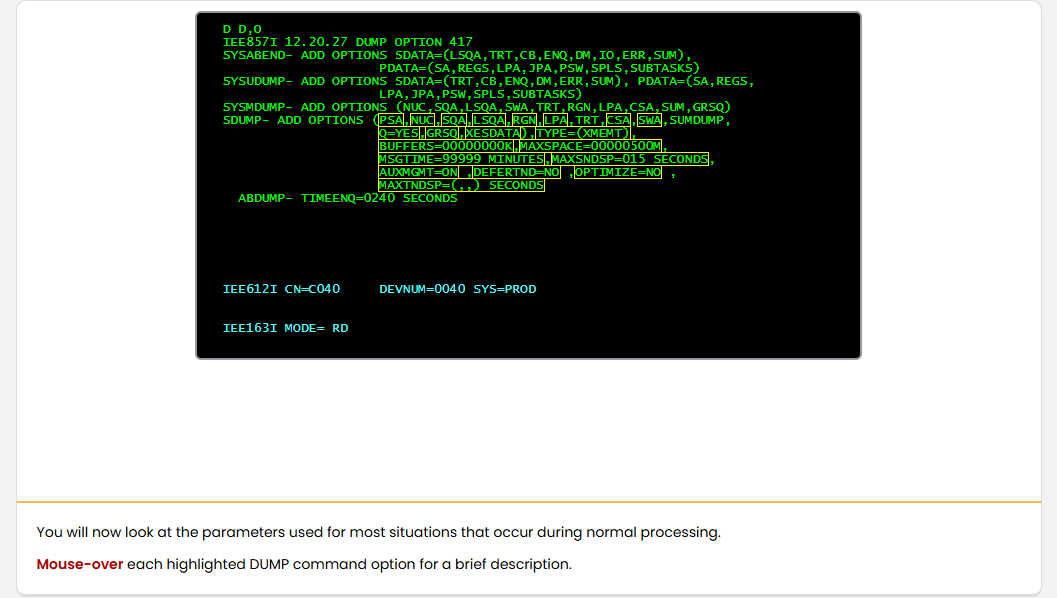Select the highlighted AUXMGMT=ON option
The width and height of the screenshot is (1057, 598).
coord(418,172)
